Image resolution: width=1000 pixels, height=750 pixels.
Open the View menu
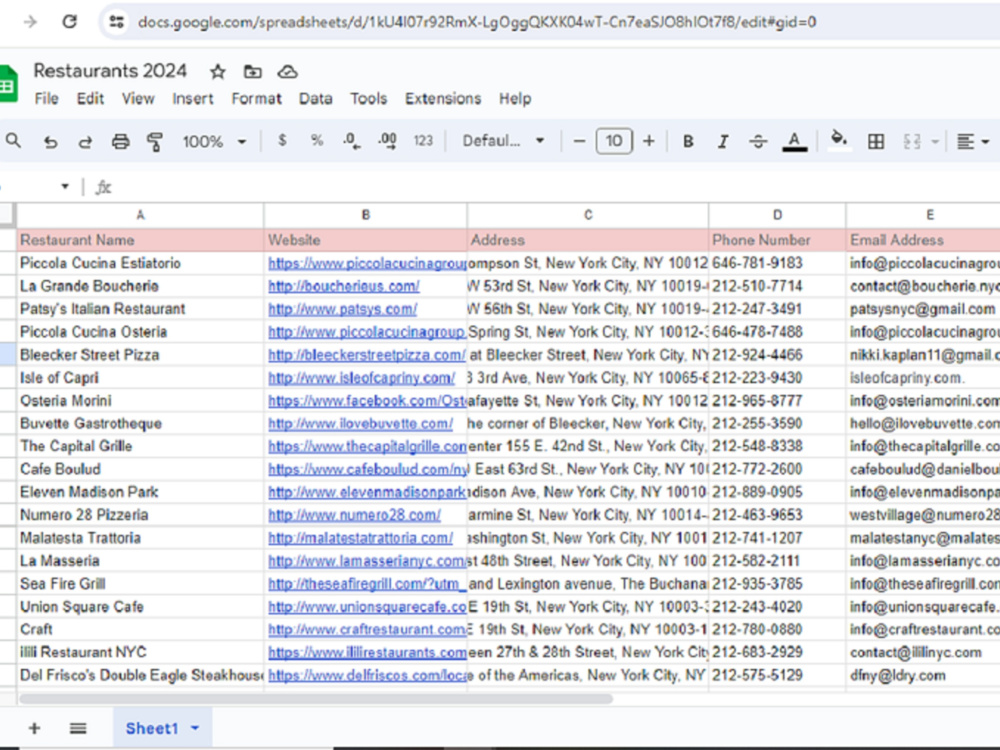[138, 99]
